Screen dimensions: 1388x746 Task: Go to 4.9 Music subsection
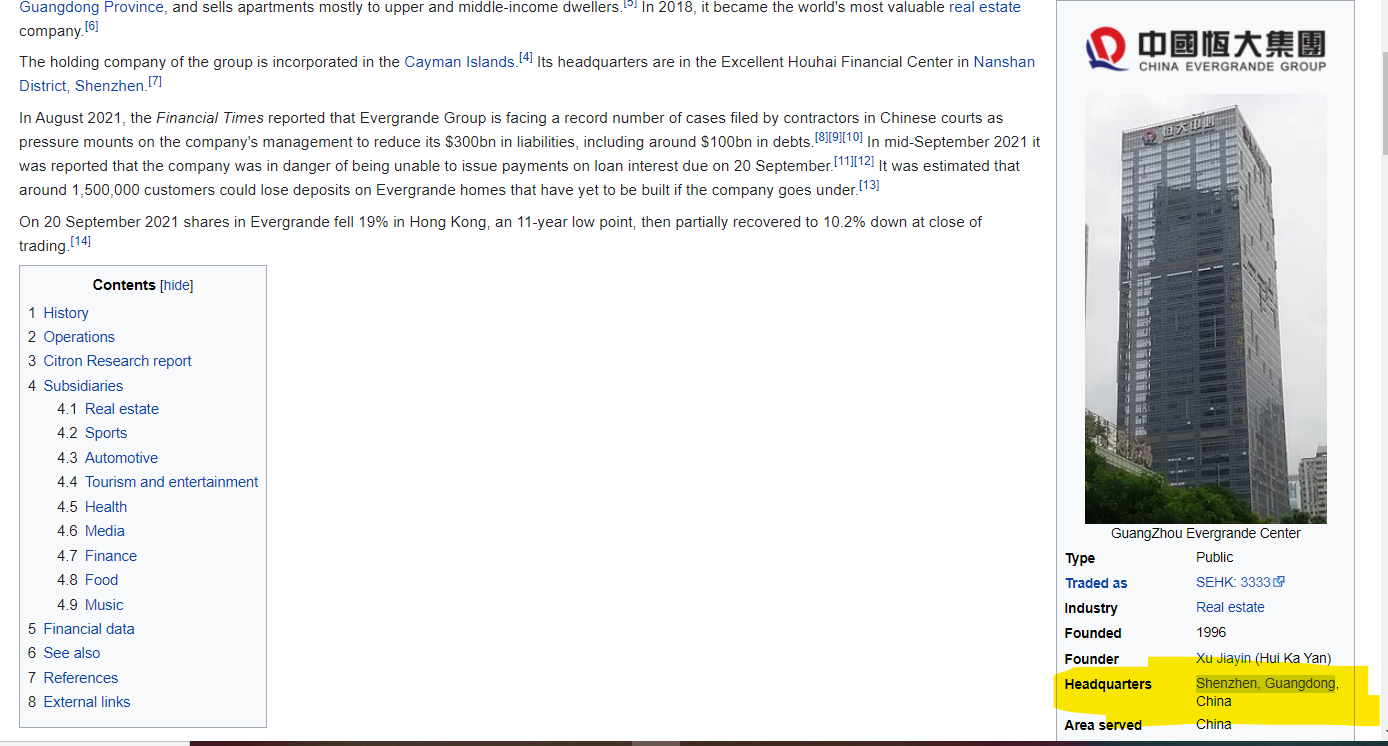[x=104, y=605]
